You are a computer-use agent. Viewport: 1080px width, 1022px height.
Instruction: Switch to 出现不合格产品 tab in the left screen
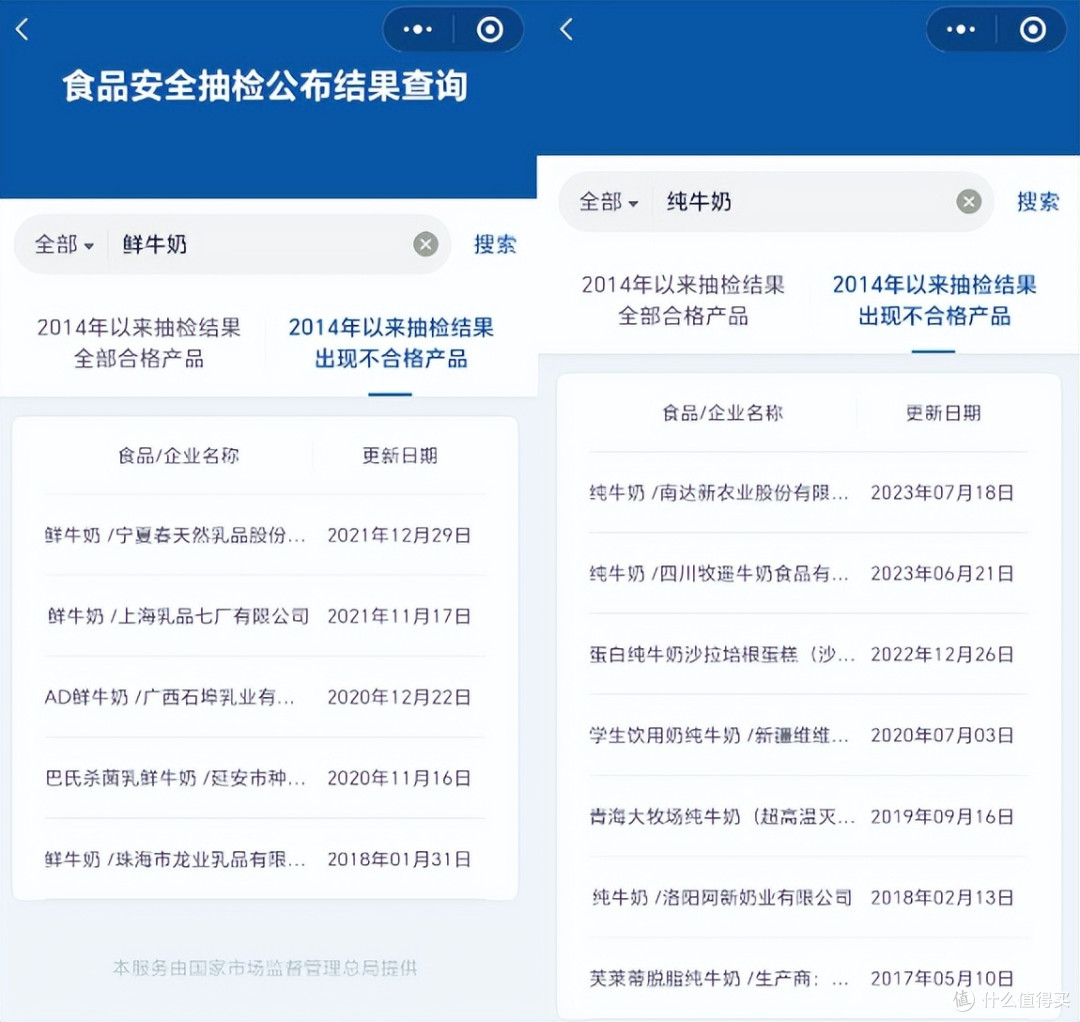tap(391, 342)
